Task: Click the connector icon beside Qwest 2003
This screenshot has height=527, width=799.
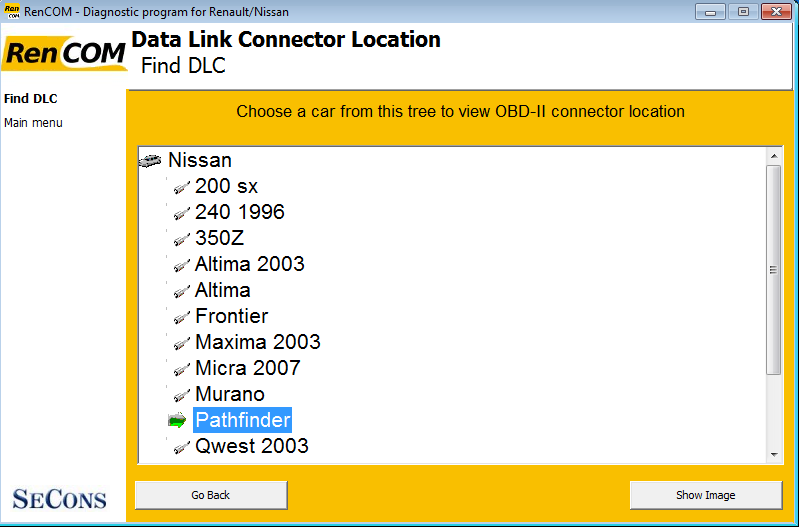Action: click(x=182, y=447)
